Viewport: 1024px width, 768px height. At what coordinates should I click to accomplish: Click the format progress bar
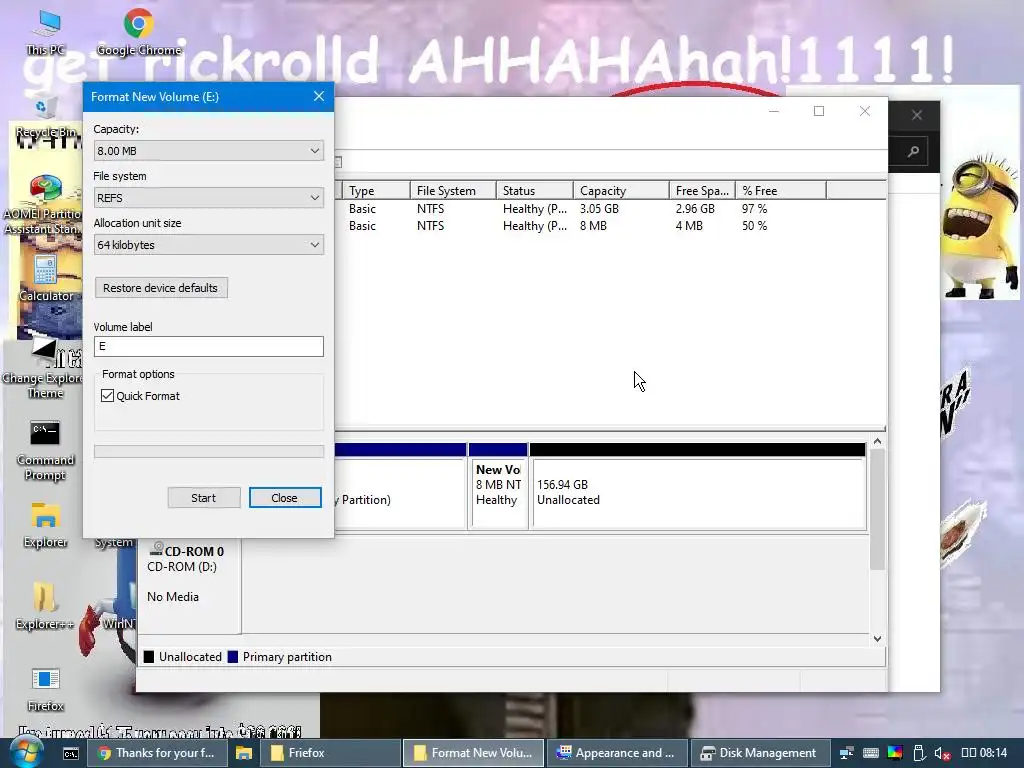[x=209, y=451]
